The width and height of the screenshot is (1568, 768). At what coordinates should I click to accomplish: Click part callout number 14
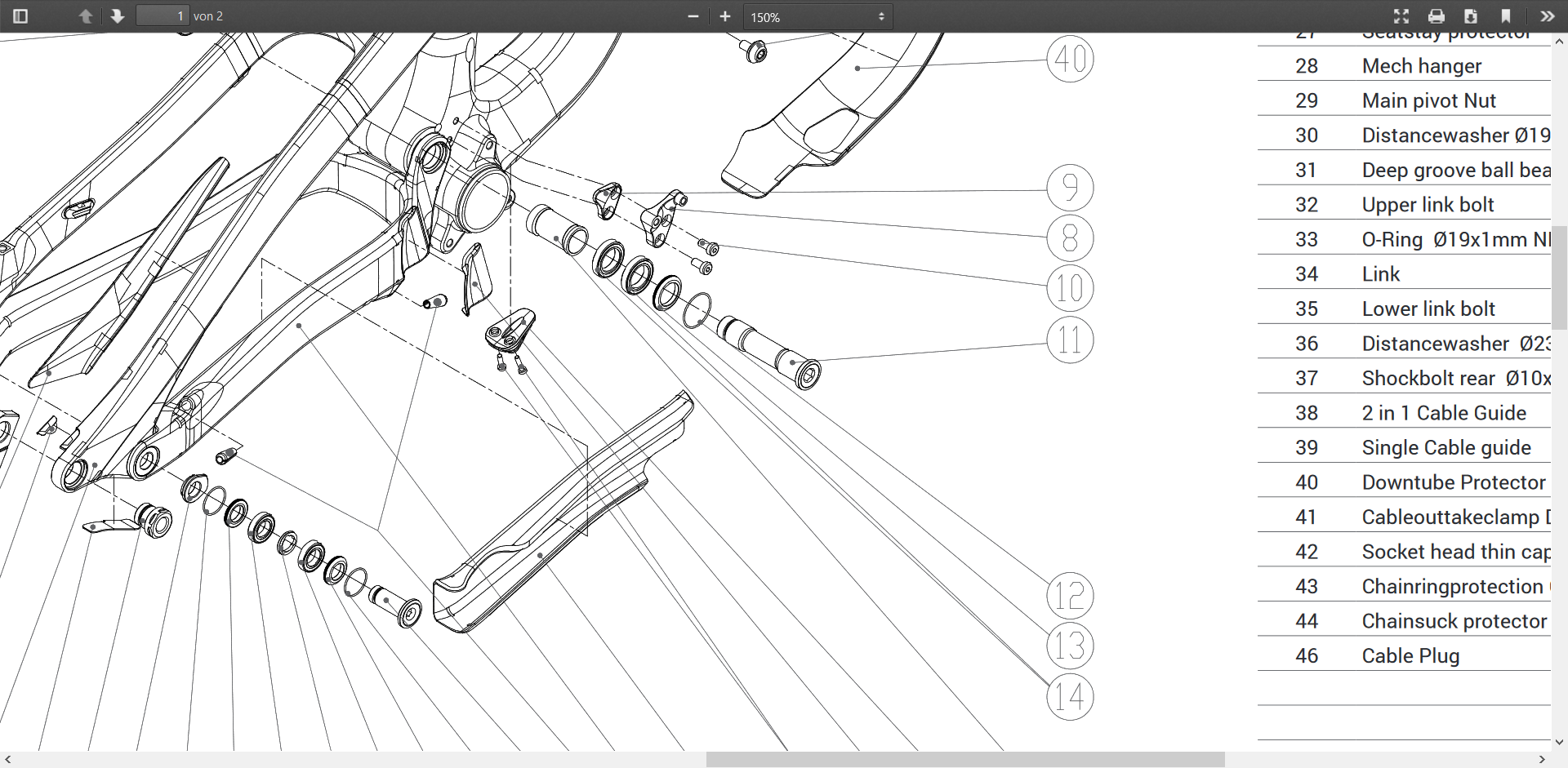[1069, 697]
